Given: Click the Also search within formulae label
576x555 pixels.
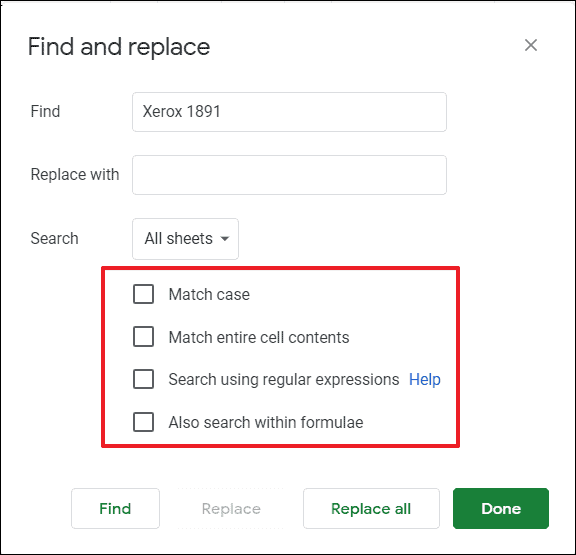Looking at the screenshot, I should (266, 422).
